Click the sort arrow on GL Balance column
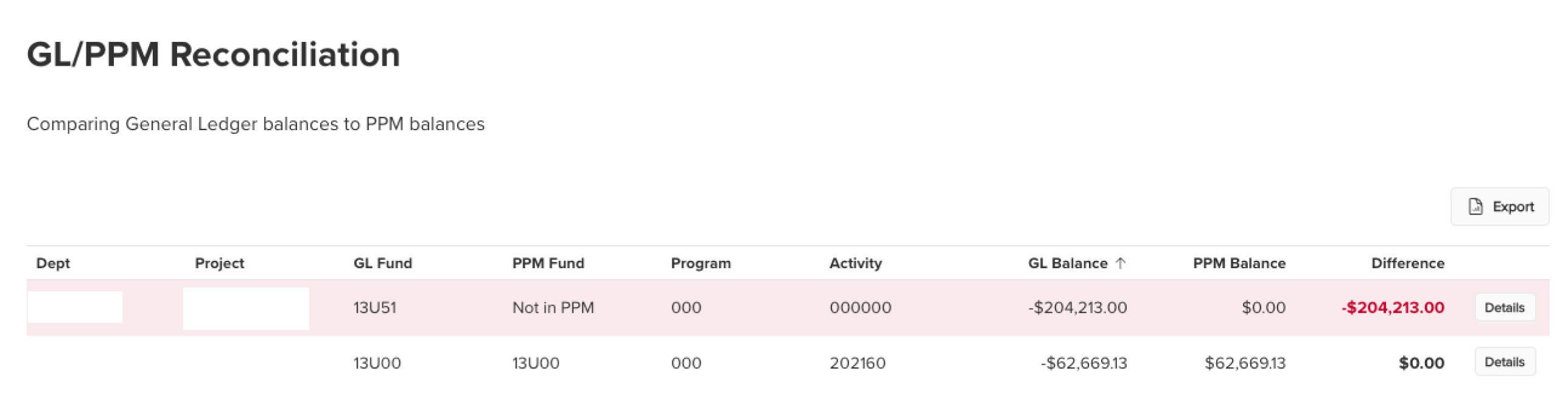 1121,263
